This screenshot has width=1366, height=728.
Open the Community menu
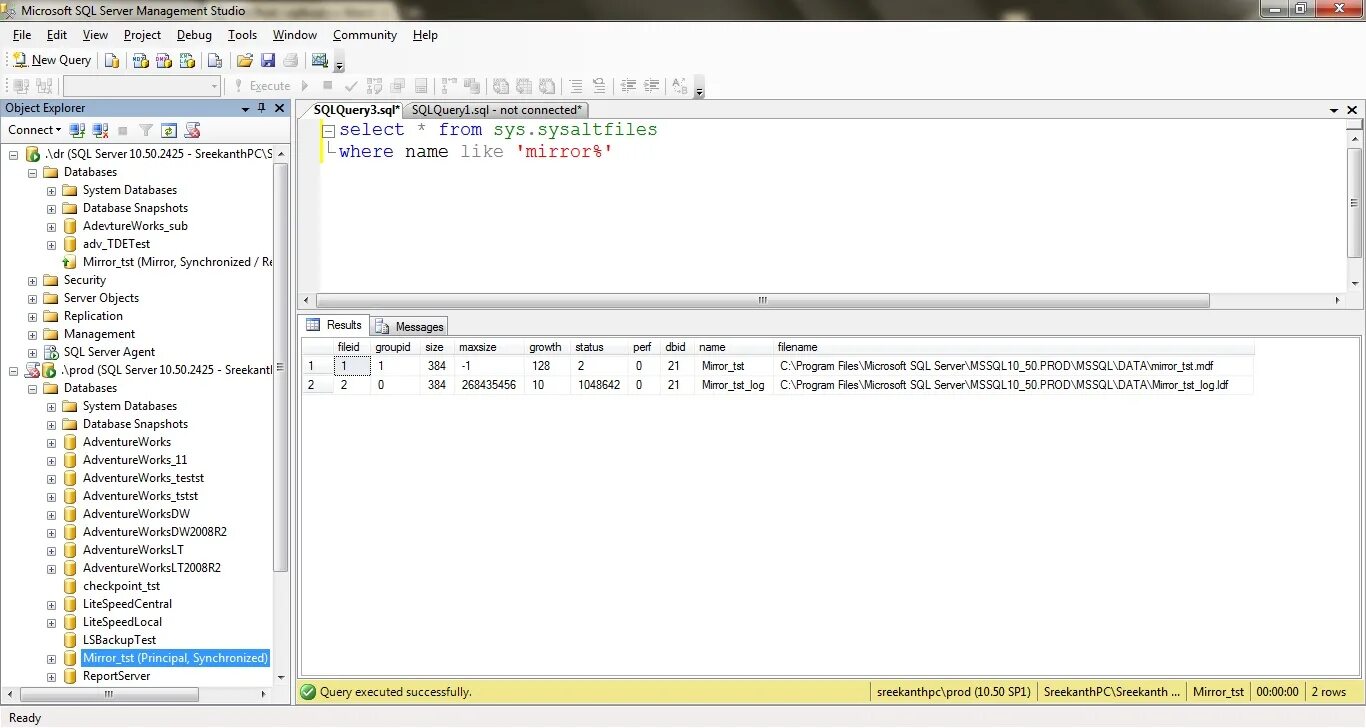point(365,34)
